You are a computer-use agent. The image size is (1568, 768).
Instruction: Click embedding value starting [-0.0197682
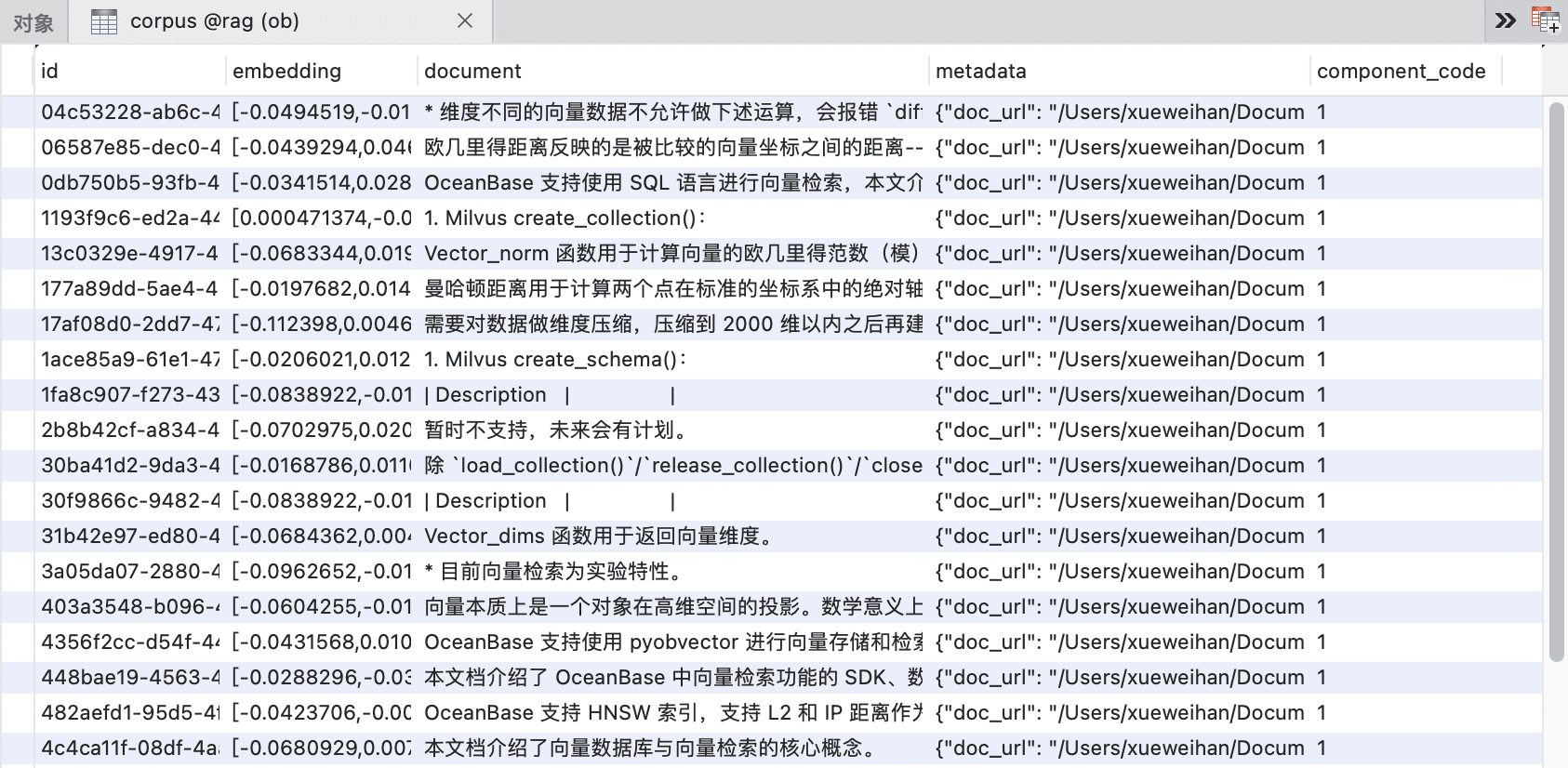[x=322, y=288]
